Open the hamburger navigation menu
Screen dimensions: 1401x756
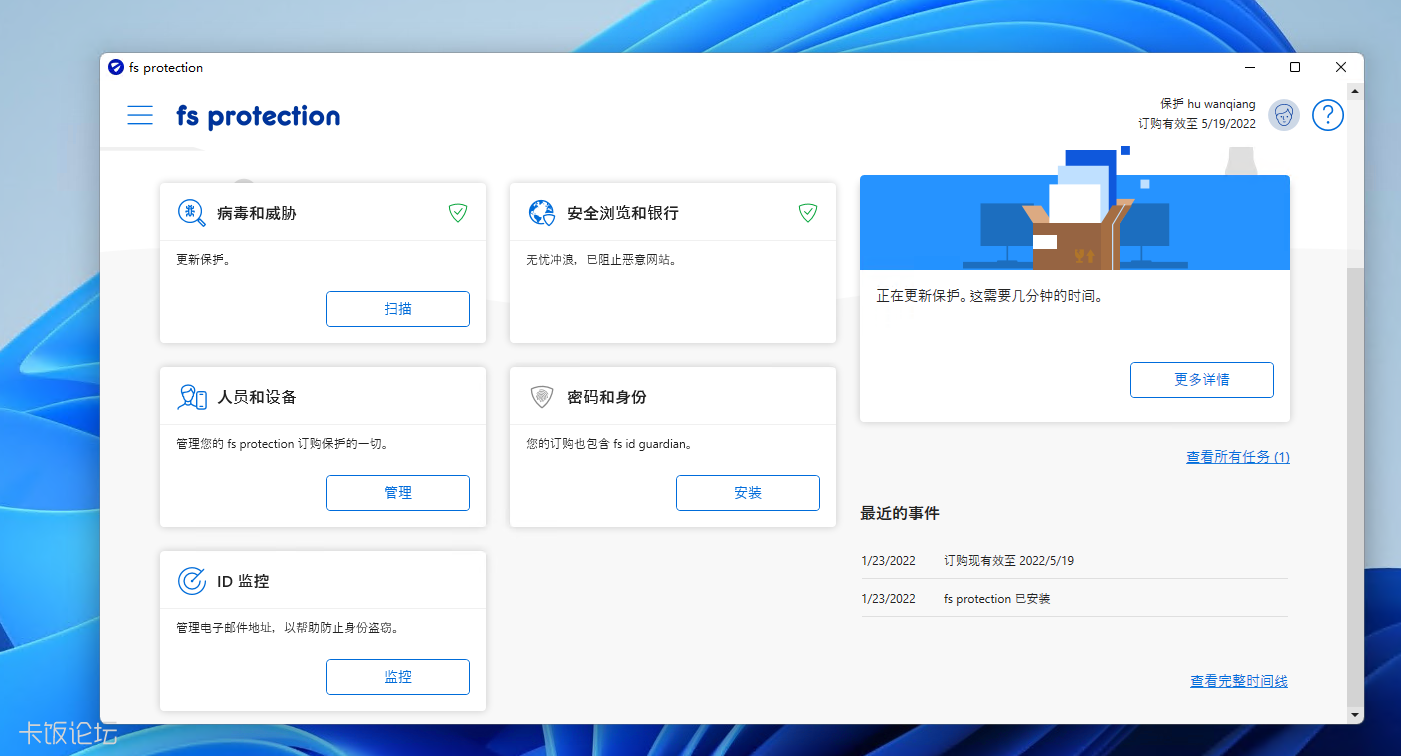coord(140,115)
